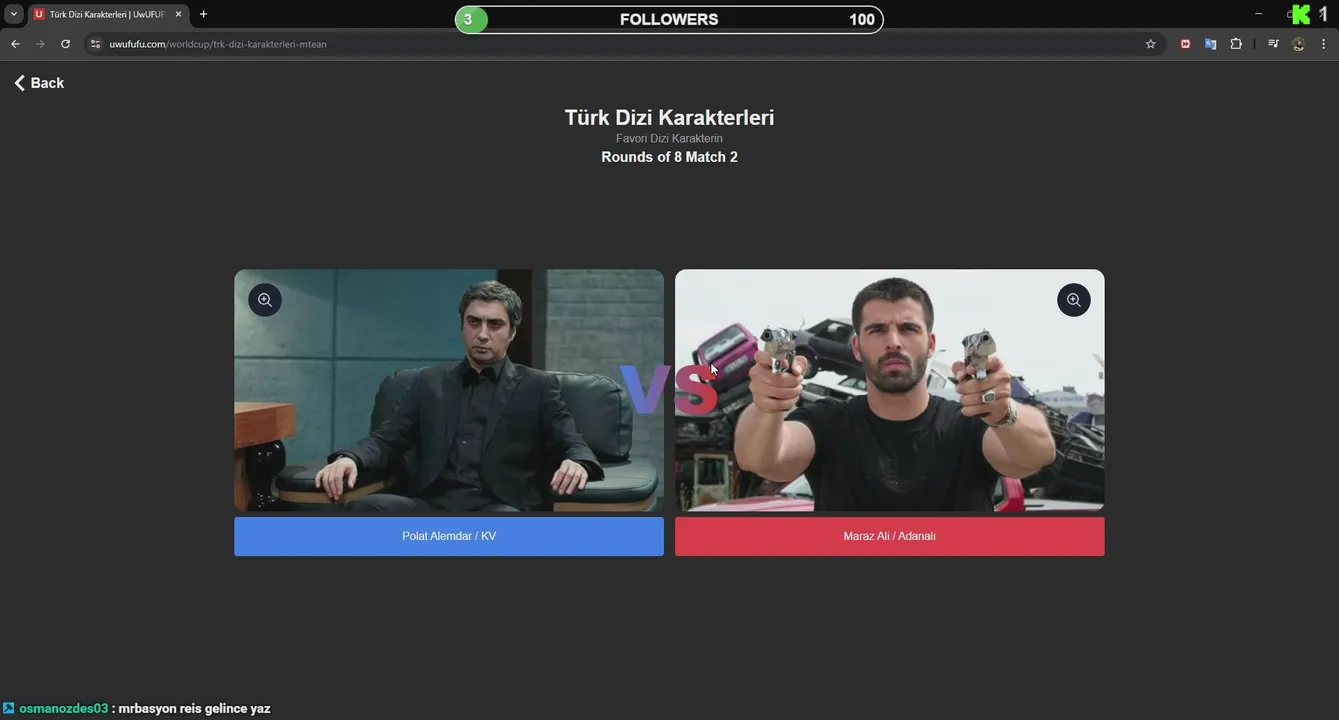This screenshot has width=1339, height=720.
Task: Select the Maraz Ali picture
Action: [x=889, y=390]
